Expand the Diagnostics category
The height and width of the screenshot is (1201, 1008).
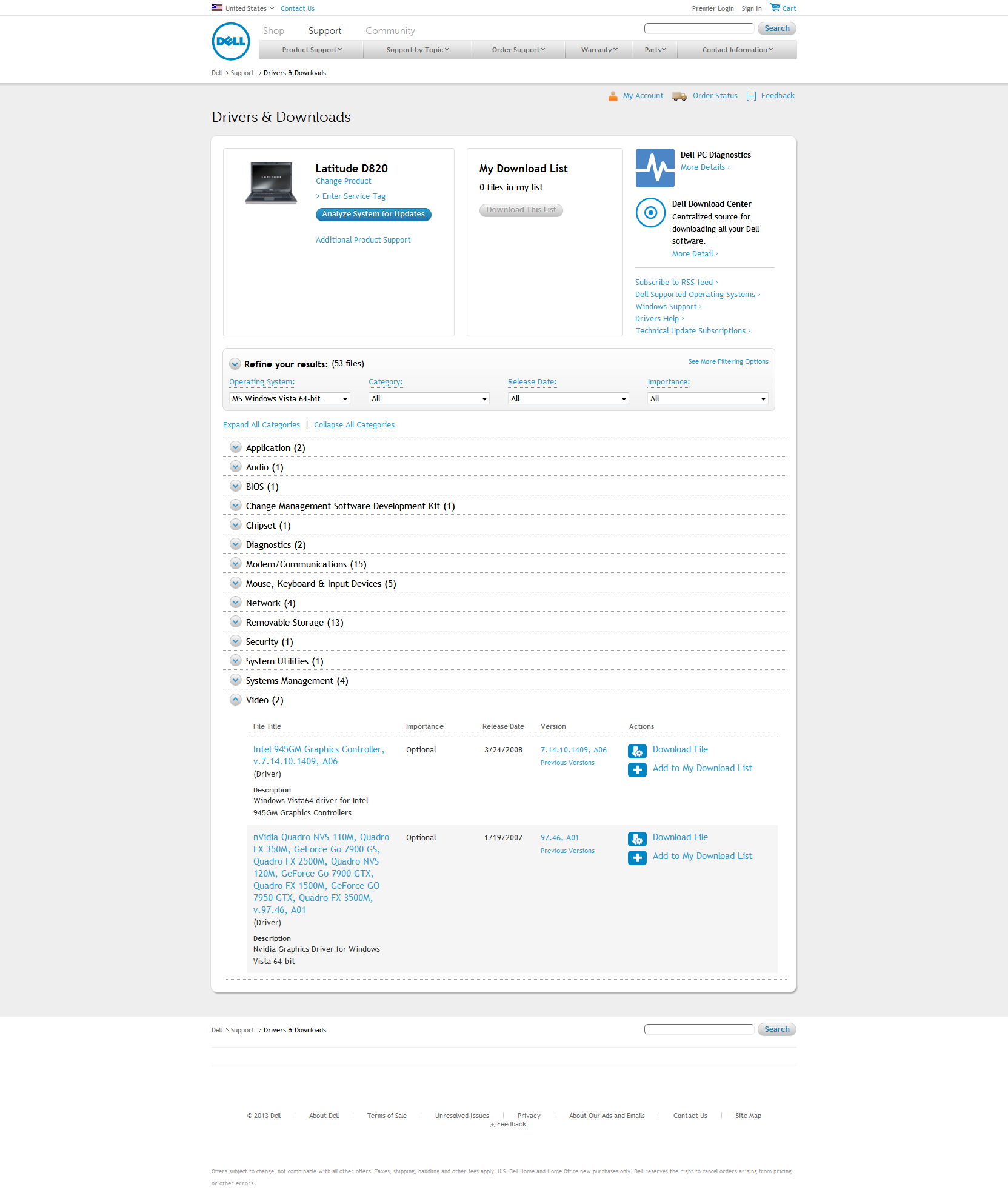click(236, 544)
